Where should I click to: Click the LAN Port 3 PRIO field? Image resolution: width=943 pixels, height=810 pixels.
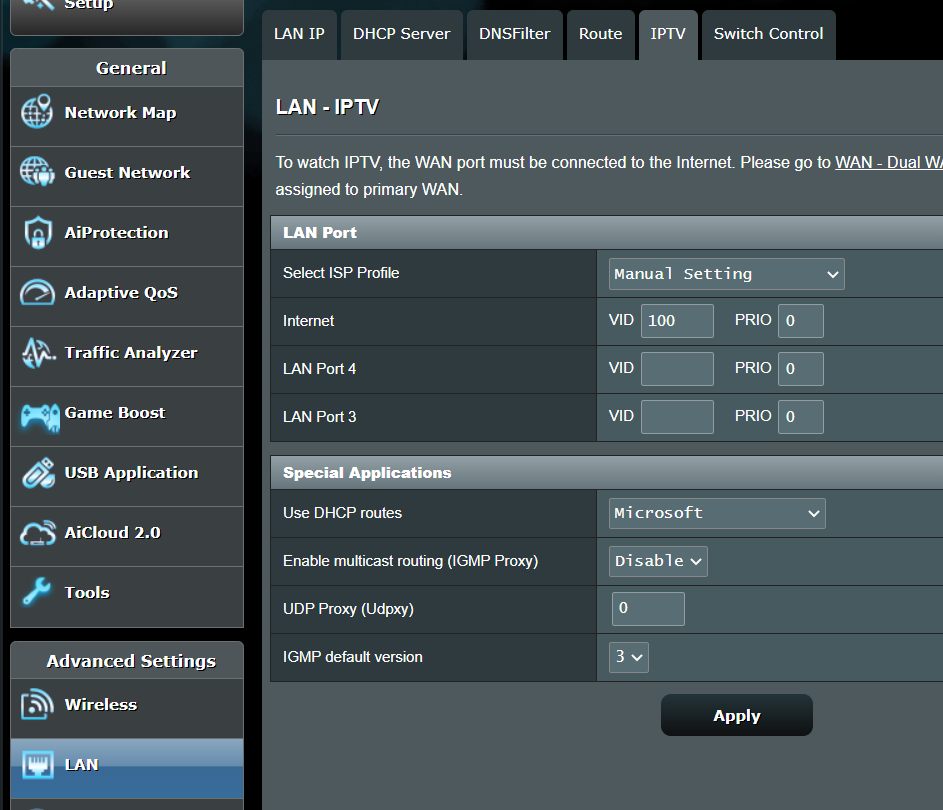(x=800, y=417)
